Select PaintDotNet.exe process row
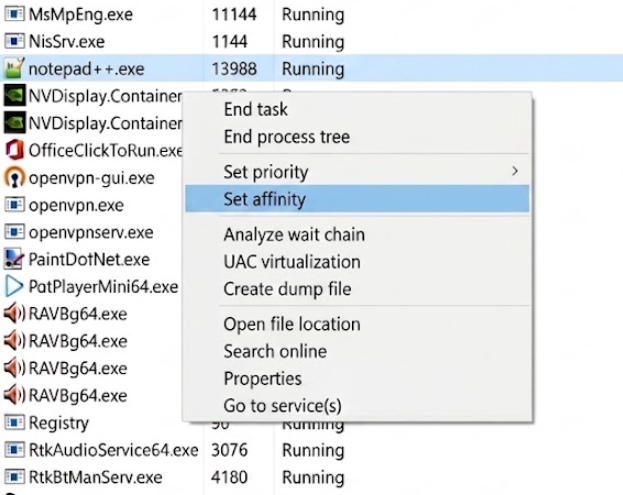 [x=89, y=259]
